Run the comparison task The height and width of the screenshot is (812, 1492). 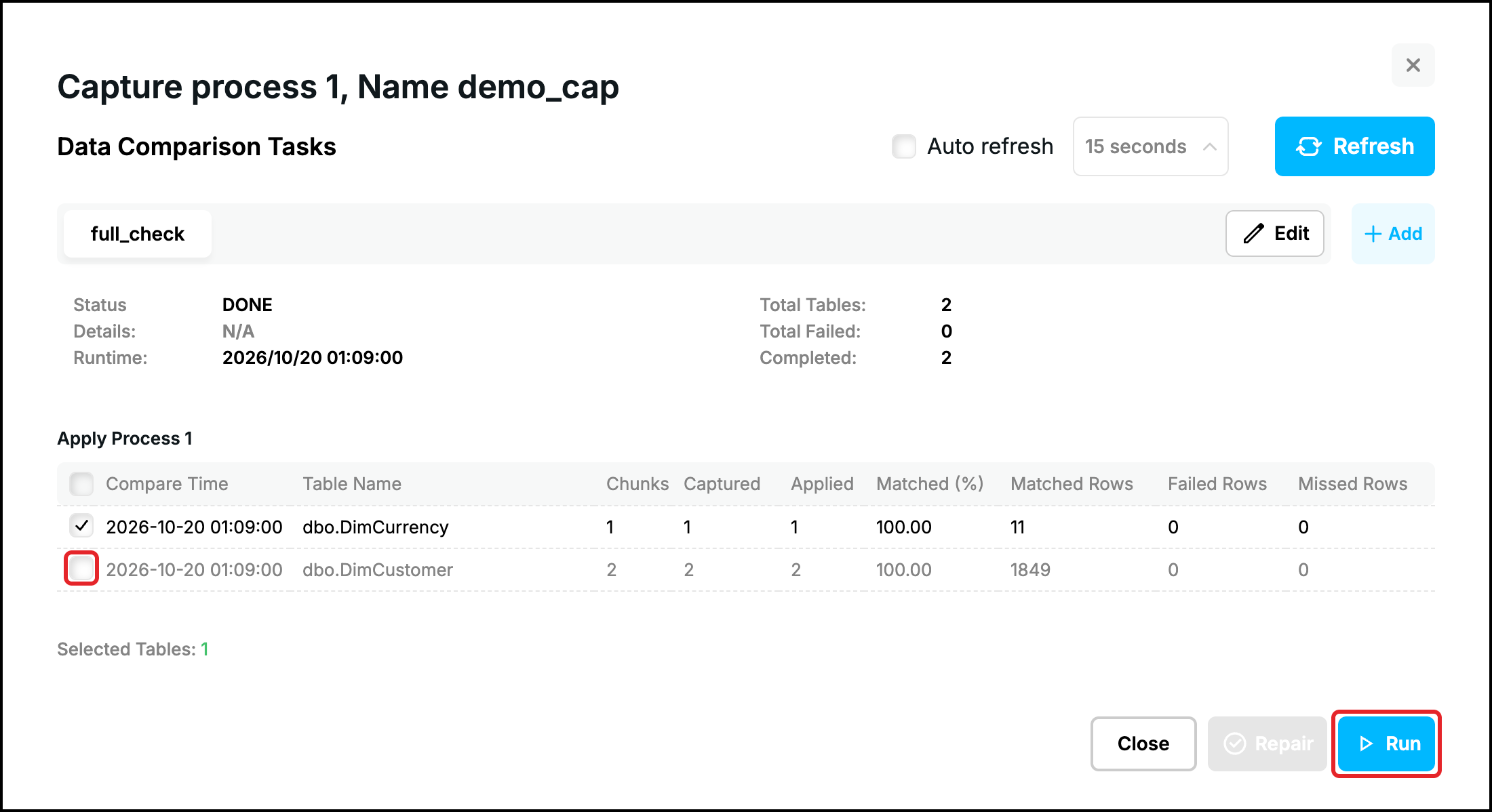click(x=1387, y=744)
